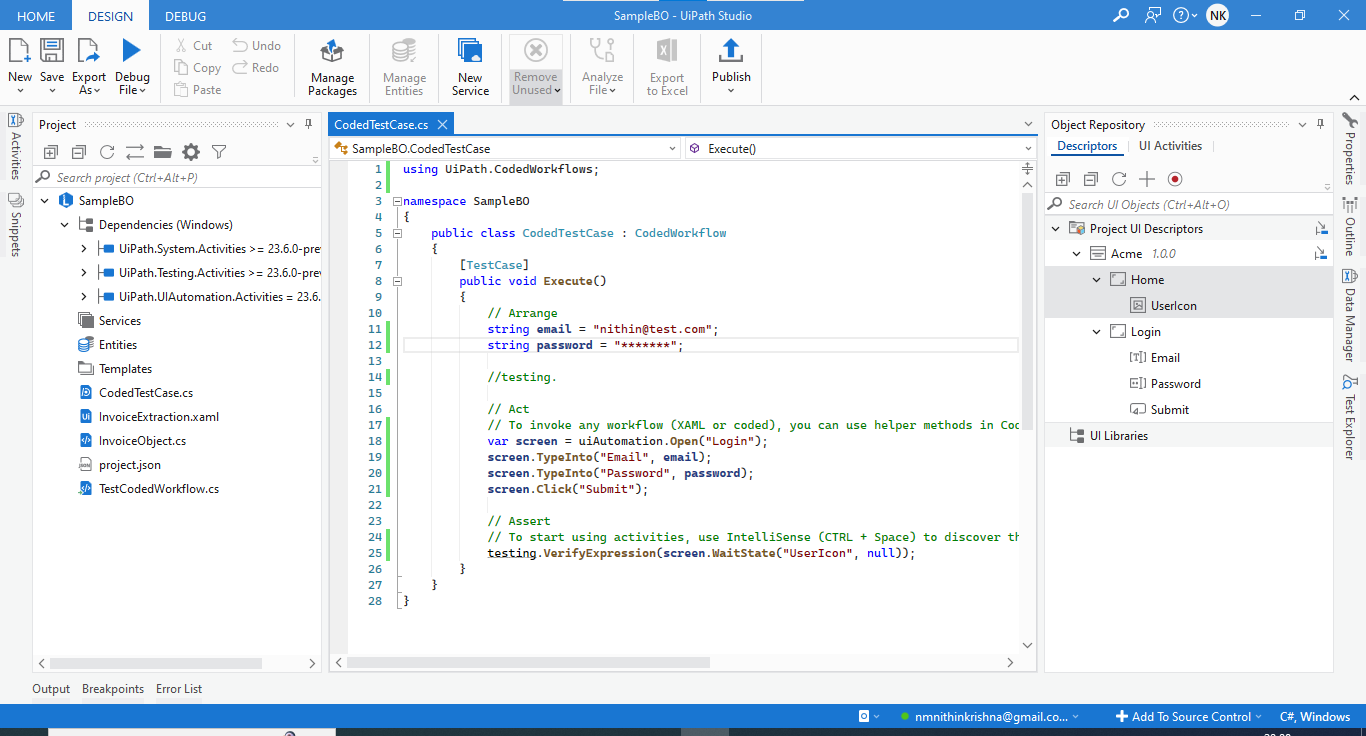The image size is (1366, 736).
Task: Click the New Service icon
Action: [470, 51]
